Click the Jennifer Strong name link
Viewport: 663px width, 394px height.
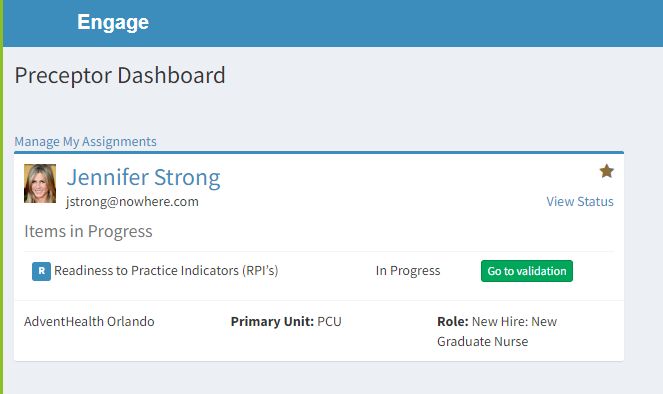click(143, 177)
